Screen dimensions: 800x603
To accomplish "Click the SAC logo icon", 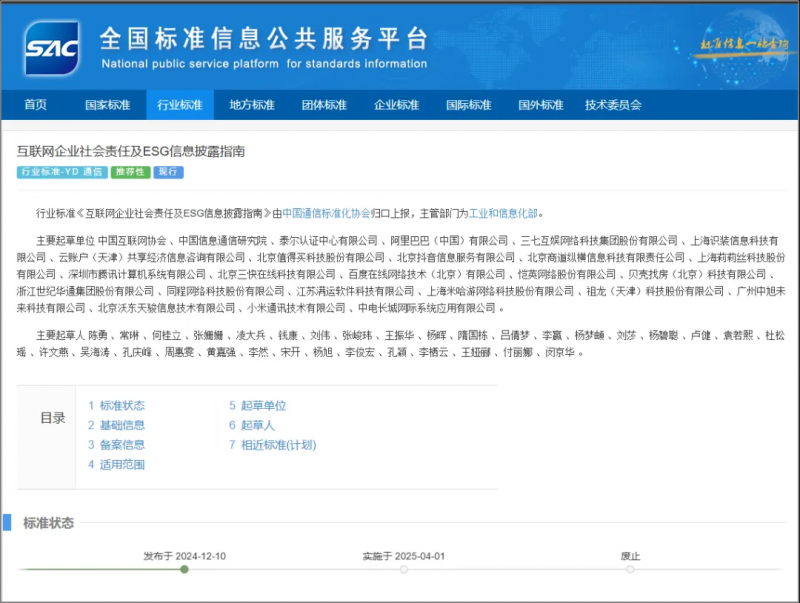I will coord(52,48).
